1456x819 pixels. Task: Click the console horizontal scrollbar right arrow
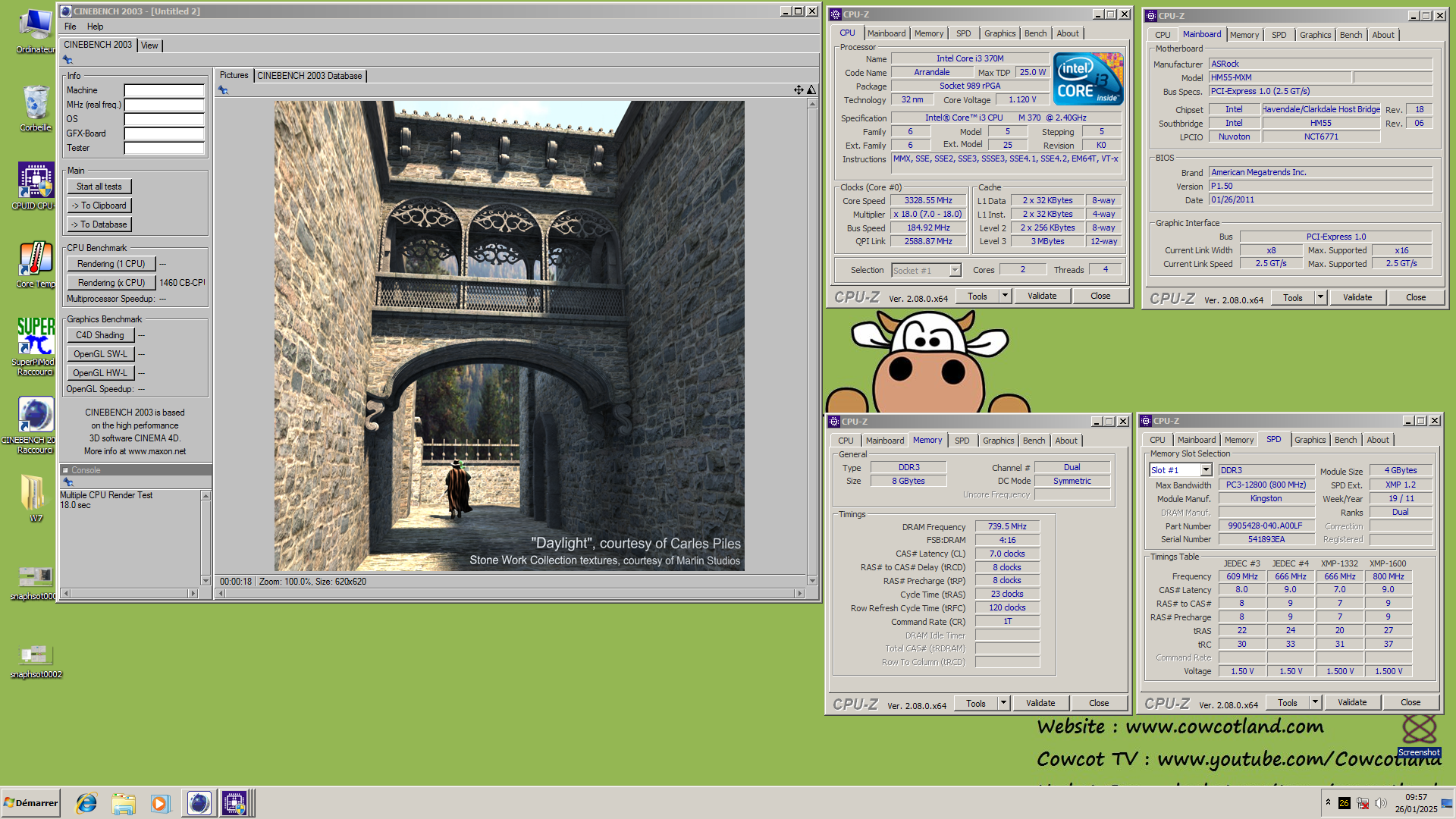pos(193,594)
